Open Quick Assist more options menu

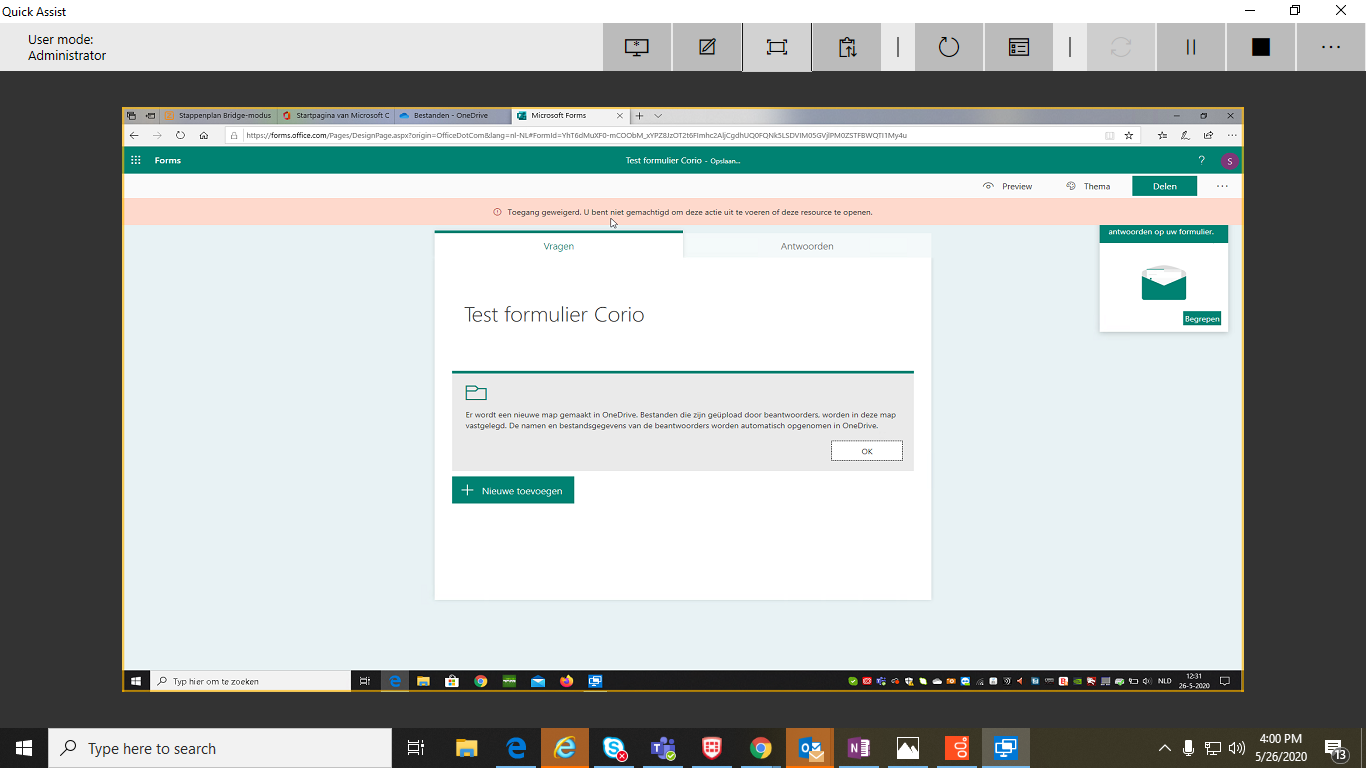pos(1330,46)
